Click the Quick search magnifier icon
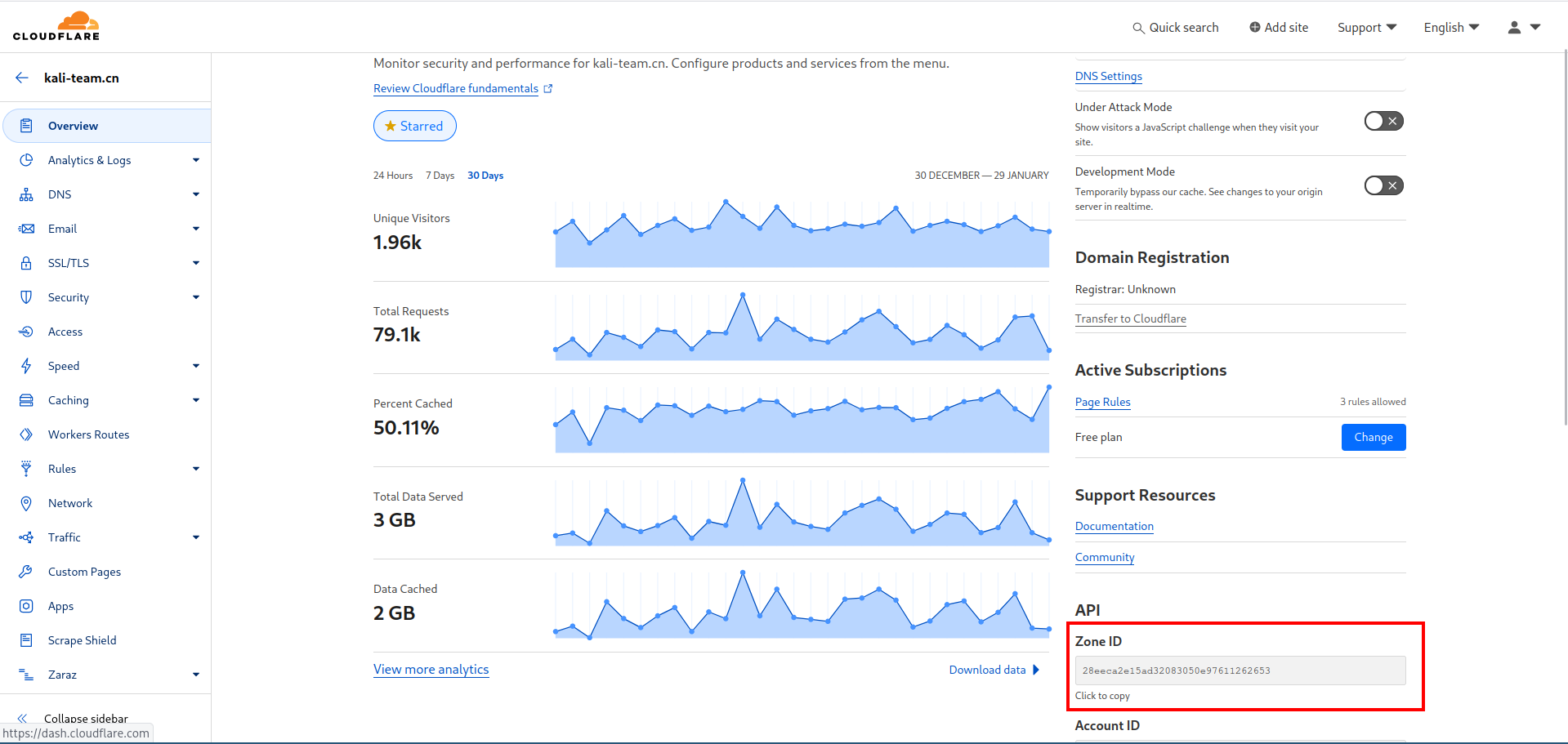 click(x=1138, y=28)
